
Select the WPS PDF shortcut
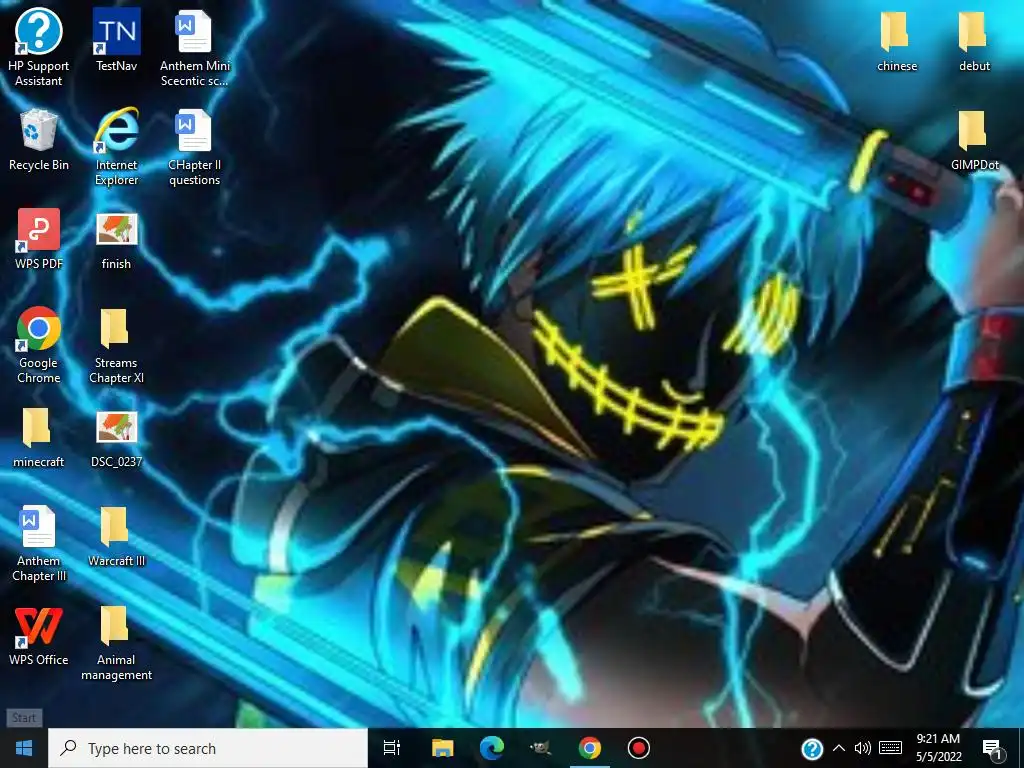coord(39,239)
